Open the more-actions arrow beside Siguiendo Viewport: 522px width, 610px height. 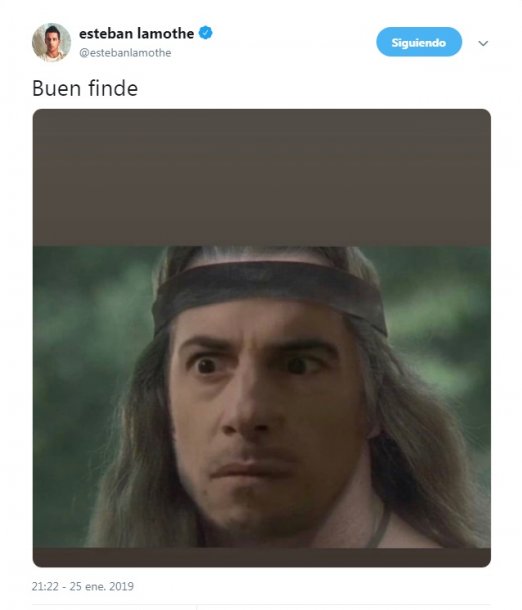[x=483, y=43]
